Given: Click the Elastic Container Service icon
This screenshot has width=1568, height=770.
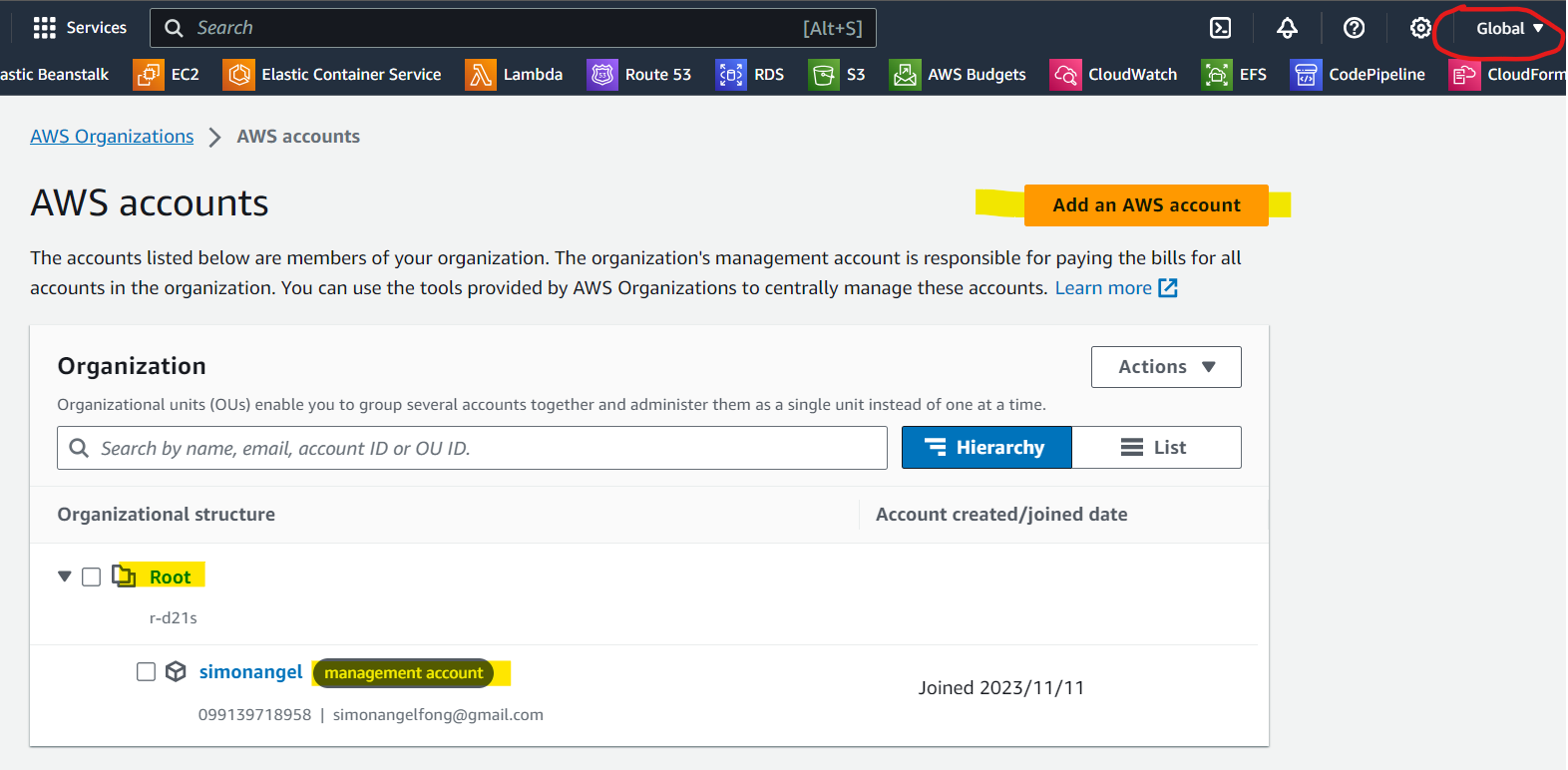Looking at the screenshot, I should pos(238,75).
